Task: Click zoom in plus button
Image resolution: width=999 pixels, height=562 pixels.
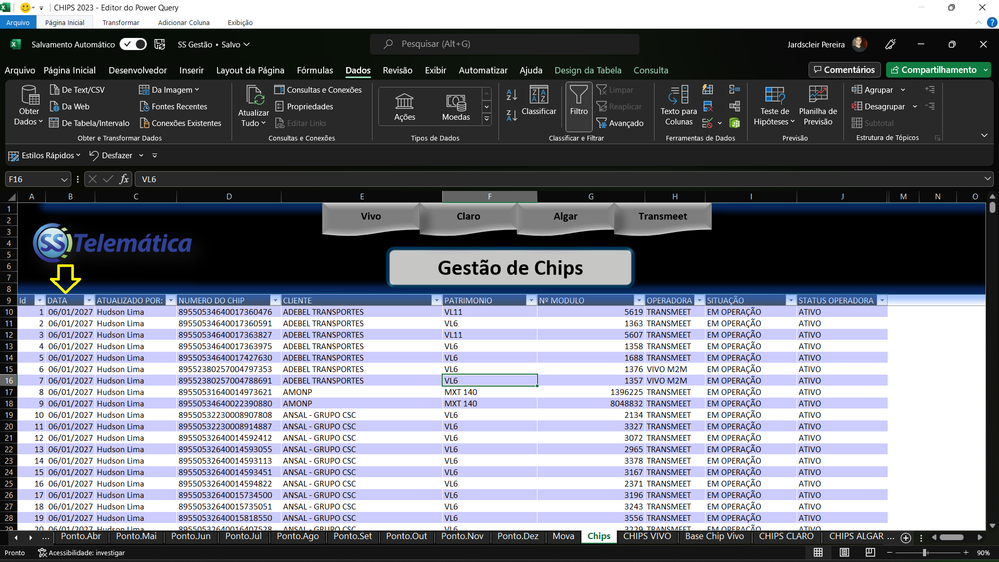Action: [x=966, y=552]
